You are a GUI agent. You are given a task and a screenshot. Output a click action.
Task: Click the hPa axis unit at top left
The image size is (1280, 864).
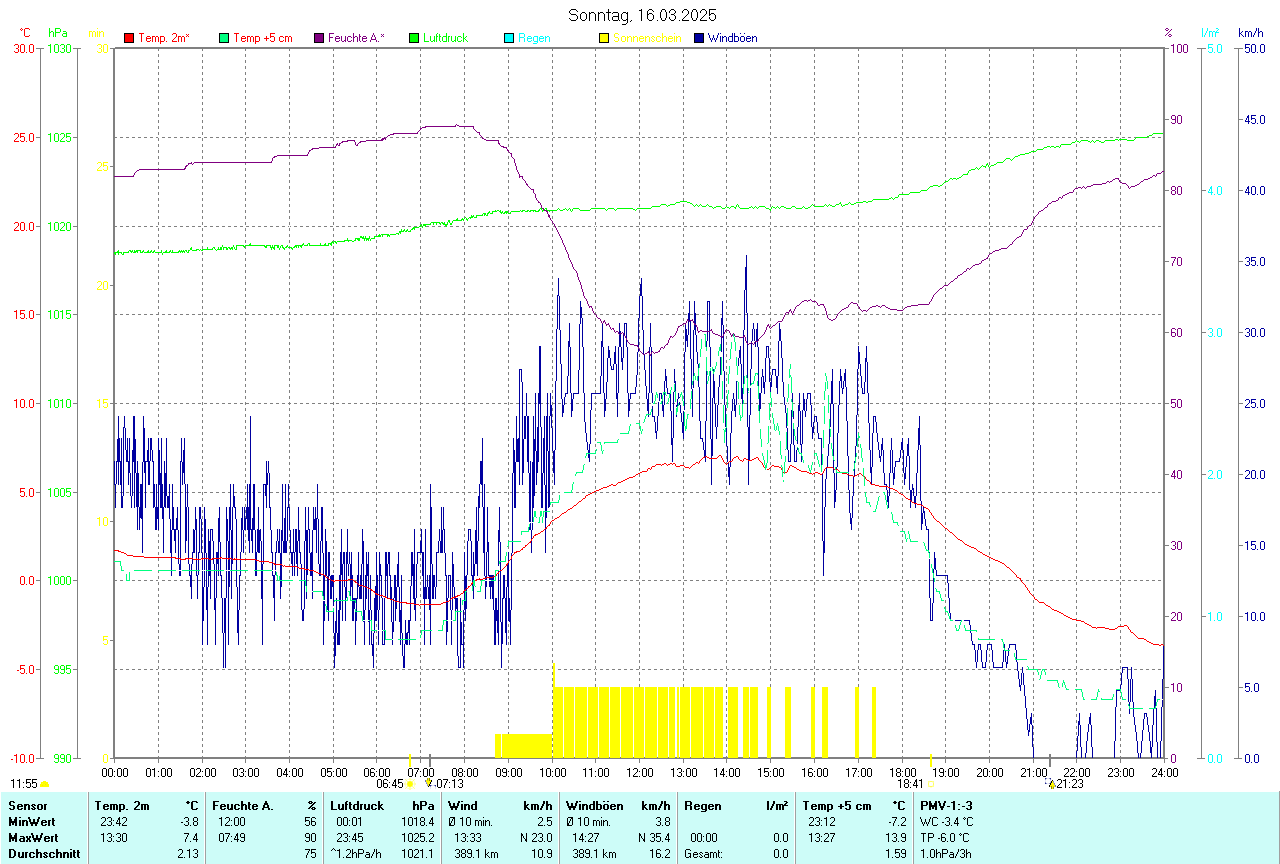click(57, 33)
